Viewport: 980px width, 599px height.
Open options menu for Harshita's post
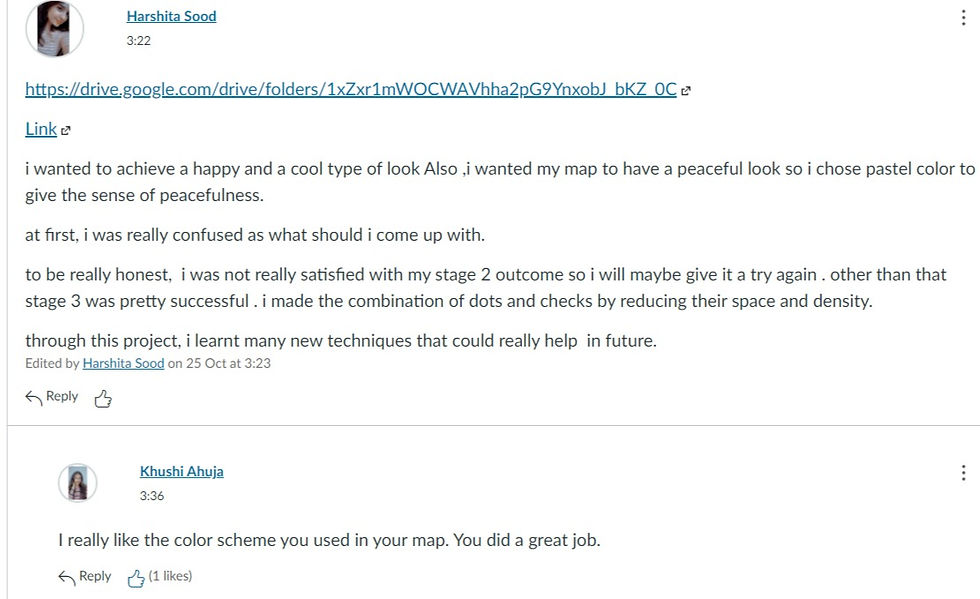point(963,18)
